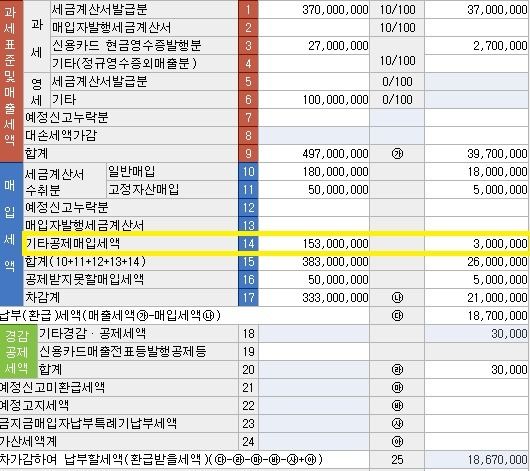Image resolution: width=530 pixels, height=471 pixels.
Task: Select the 370,000,000 amount cell
Action: (314, 9)
